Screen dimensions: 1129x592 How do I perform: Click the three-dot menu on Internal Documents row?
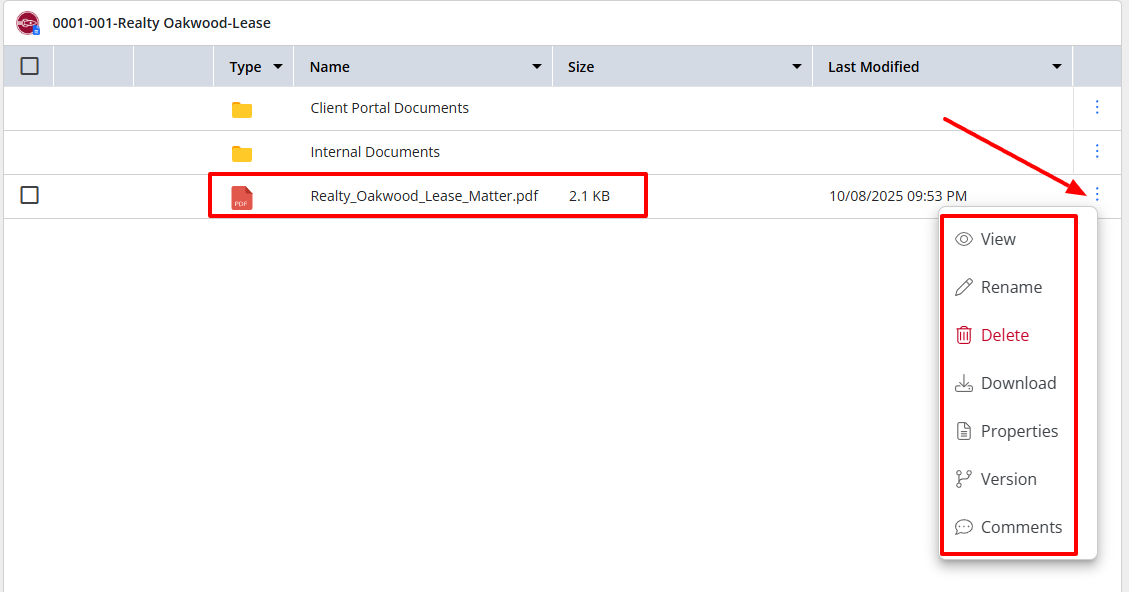click(1097, 151)
